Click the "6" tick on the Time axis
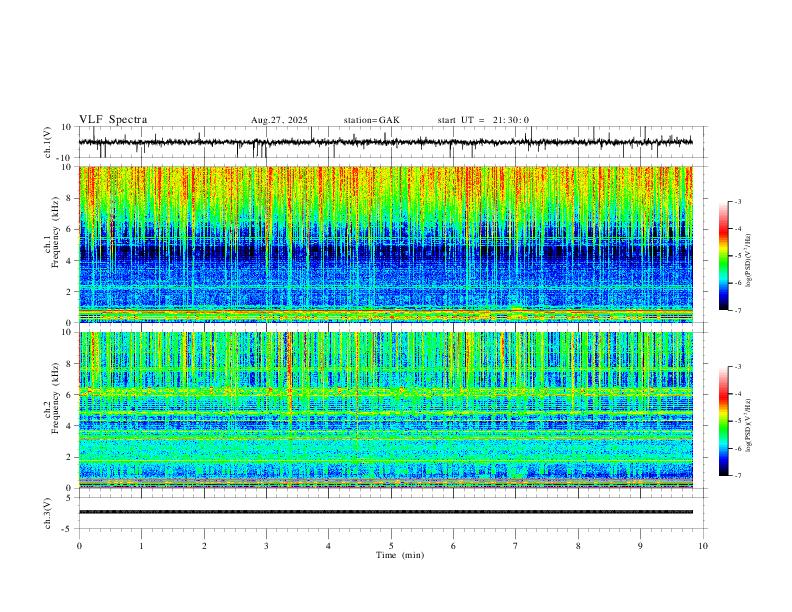This screenshot has width=792, height=612. [453, 546]
